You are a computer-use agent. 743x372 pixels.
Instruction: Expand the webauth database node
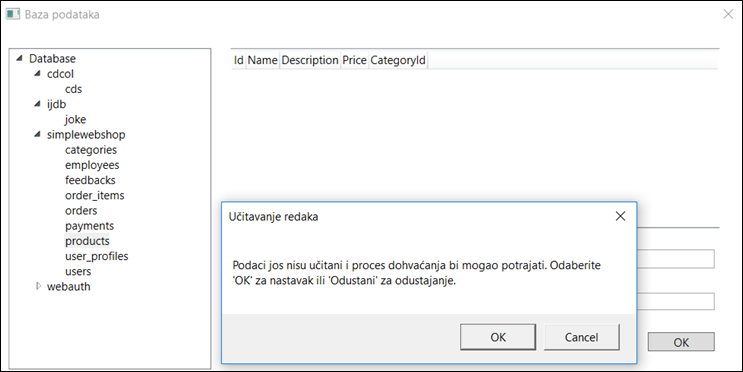pyautogui.click(x=38, y=286)
